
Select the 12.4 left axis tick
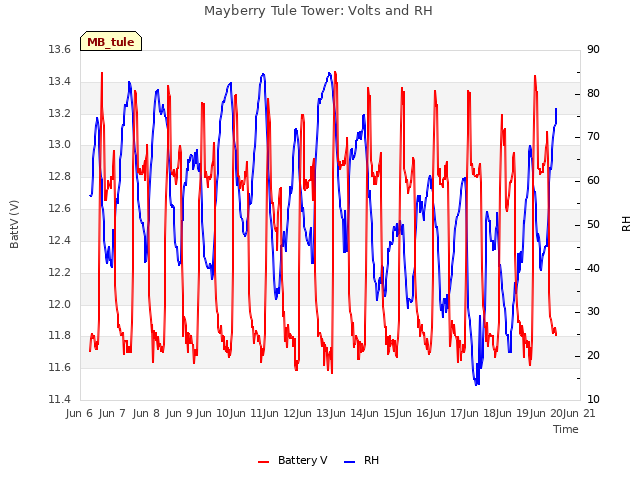(60, 240)
